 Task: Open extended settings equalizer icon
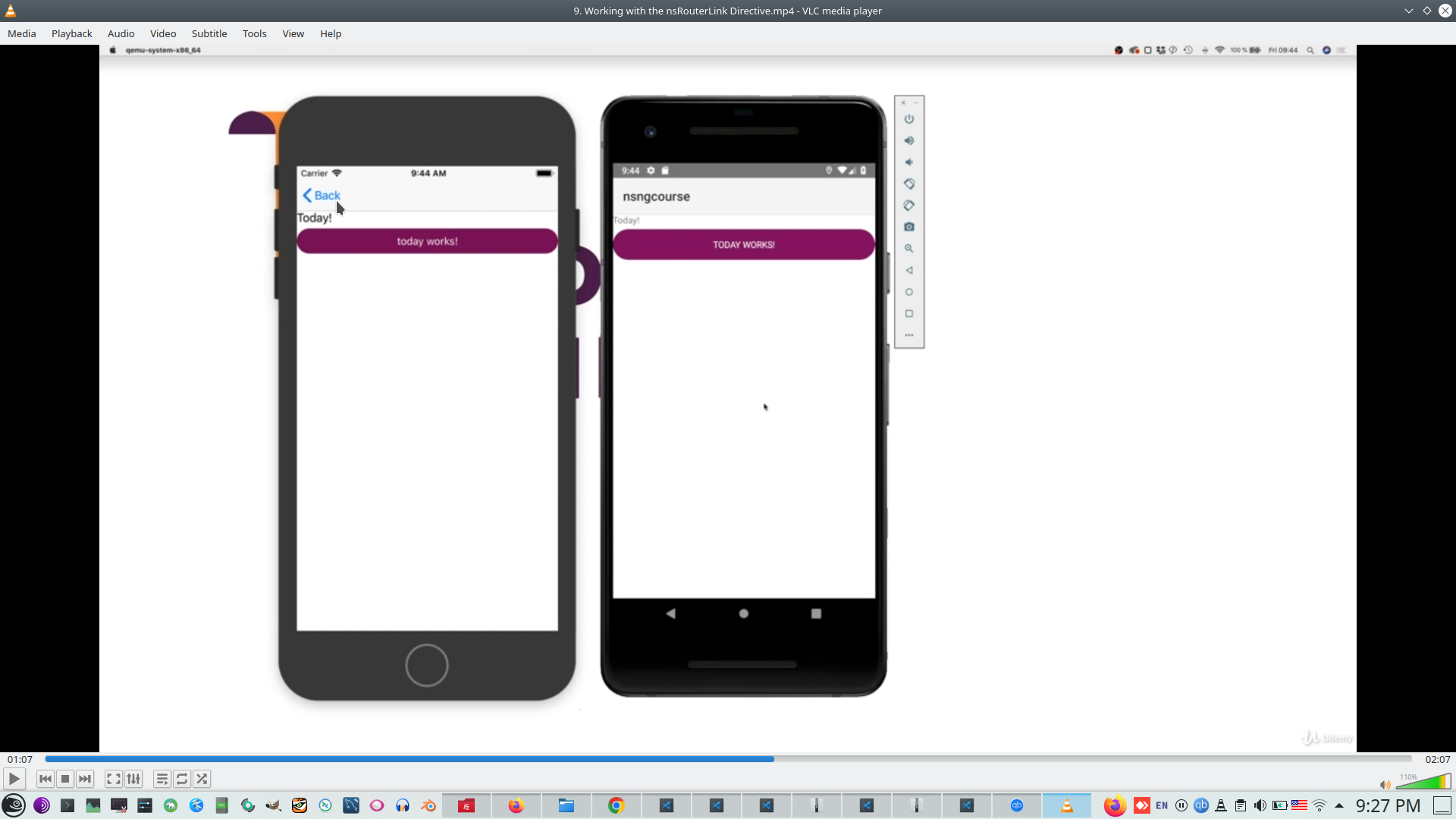[x=133, y=779]
